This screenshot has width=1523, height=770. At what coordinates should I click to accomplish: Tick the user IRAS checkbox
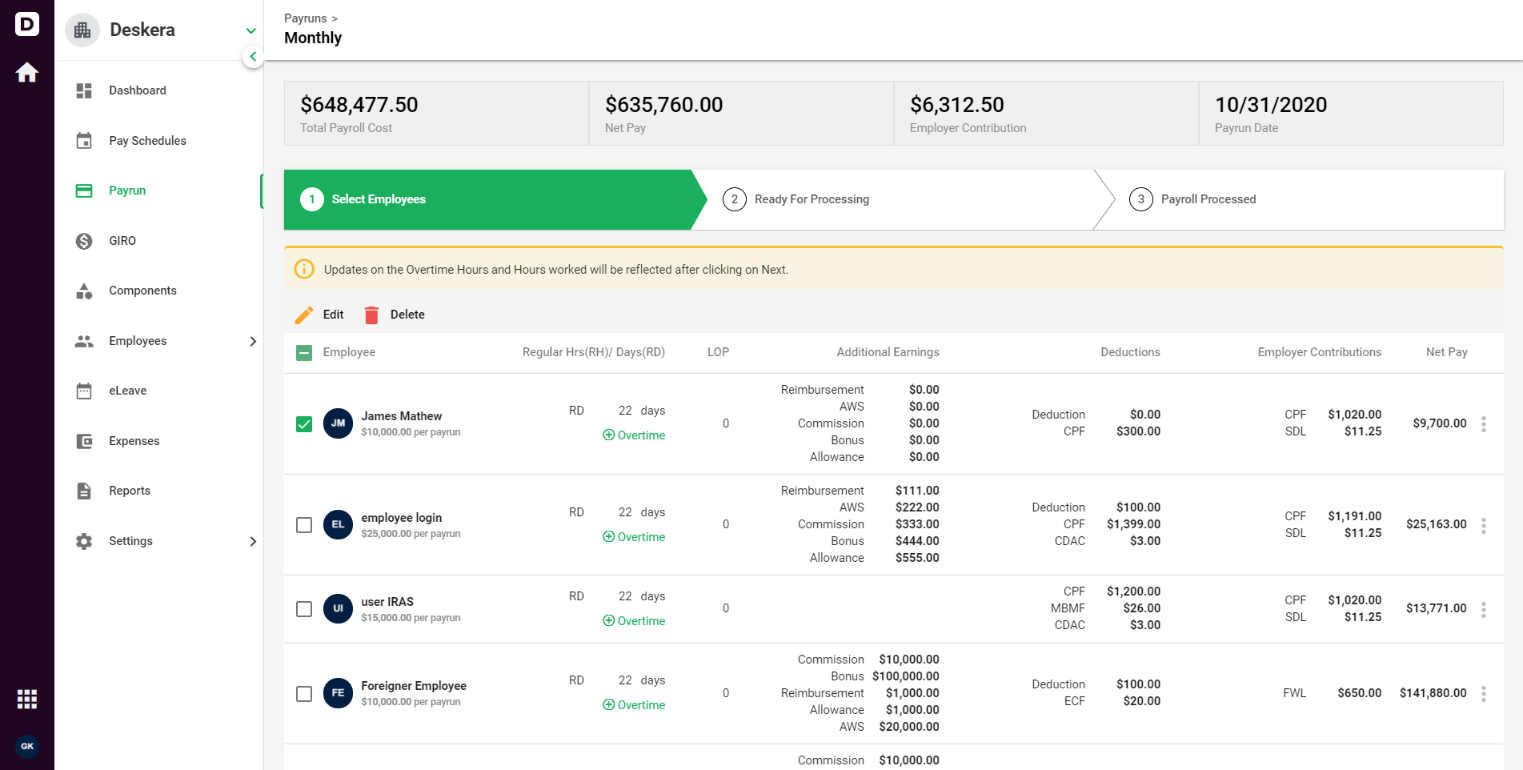pos(304,609)
